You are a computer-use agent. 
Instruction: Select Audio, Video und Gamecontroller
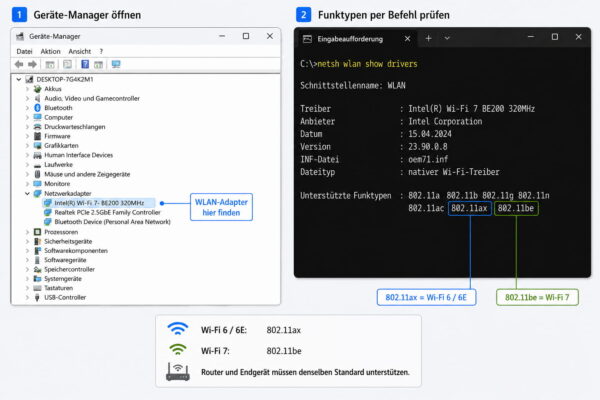tap(92, 98)
